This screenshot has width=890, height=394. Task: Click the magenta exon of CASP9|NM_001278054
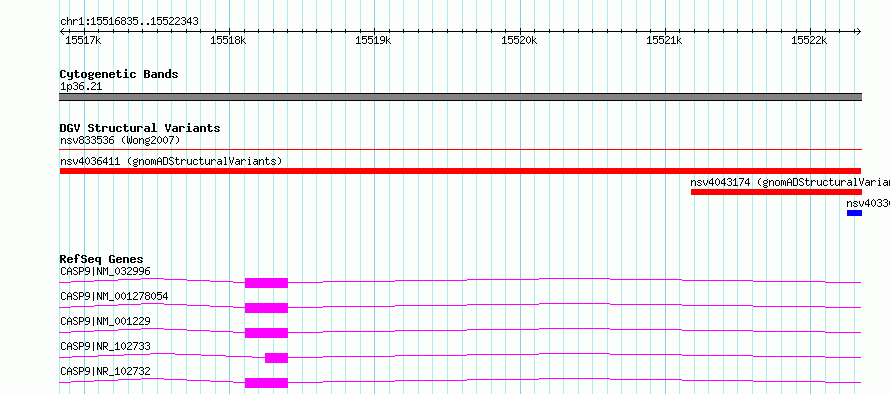[x=266, y=308]
